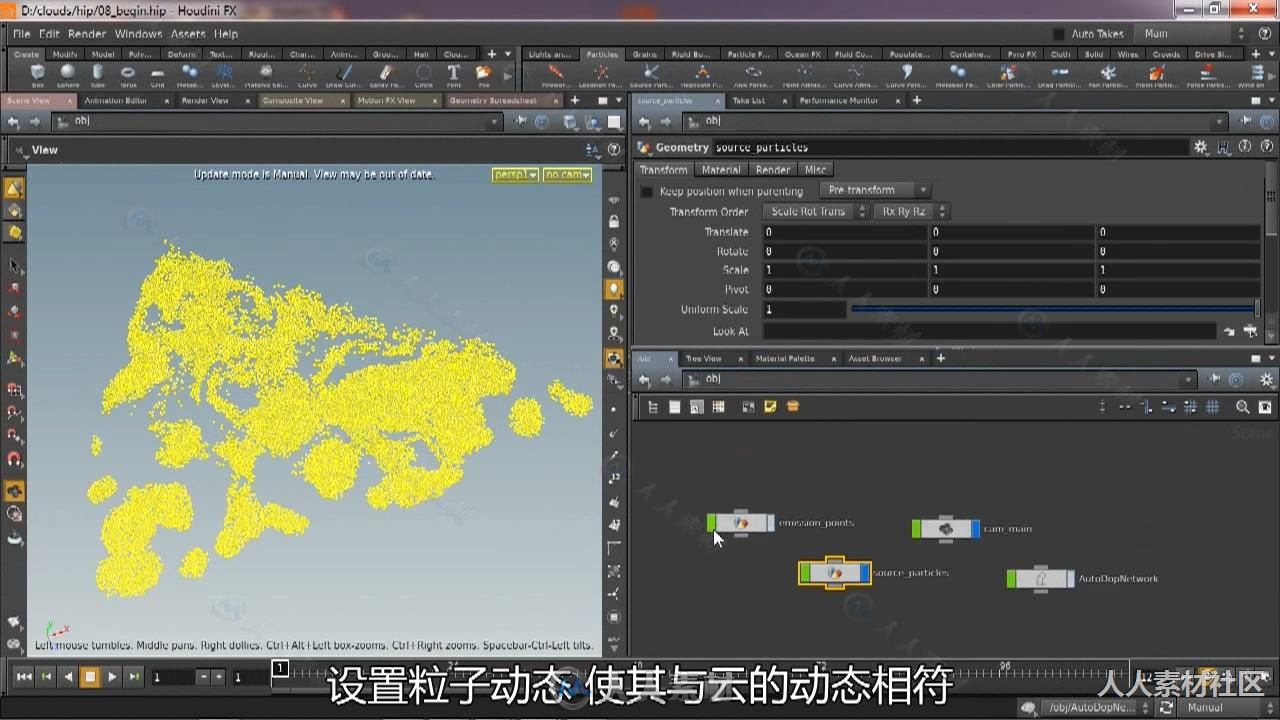The height and width of the screenshot is (720, 1280).
Task: Click the magnifier search icon in network editor
Action: click(1243, 407)
